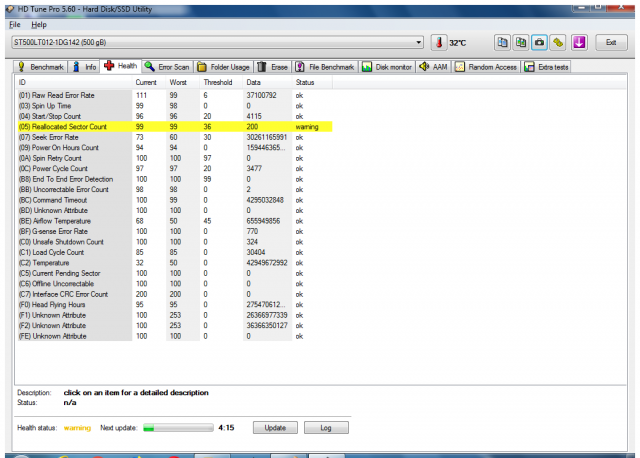Click the thermometer temperature icon
The width and height of the screenshot is (640, 458).
[439, 43]
